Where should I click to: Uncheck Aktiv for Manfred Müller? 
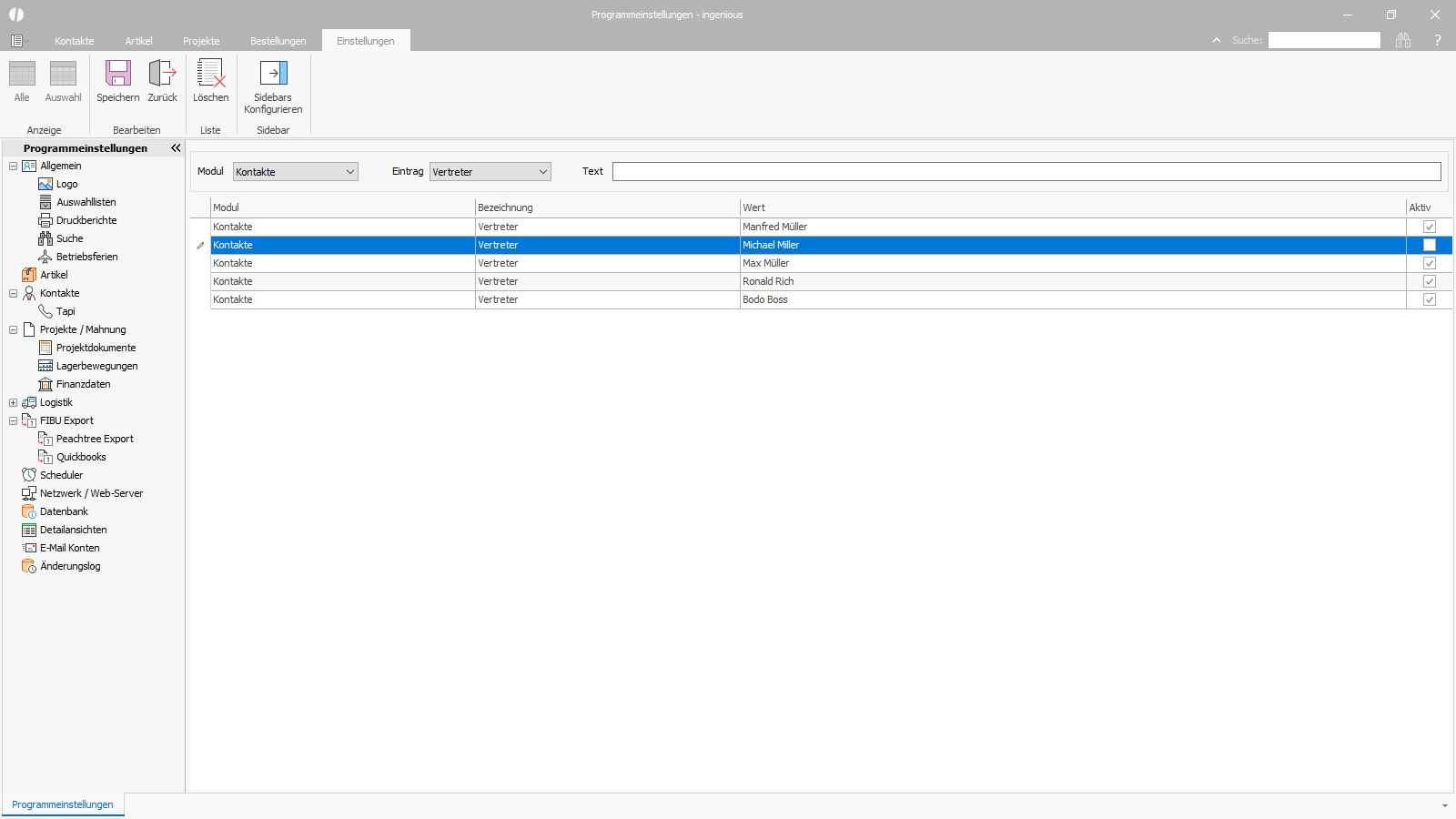pyautogui.click(x=1430, y=227)
